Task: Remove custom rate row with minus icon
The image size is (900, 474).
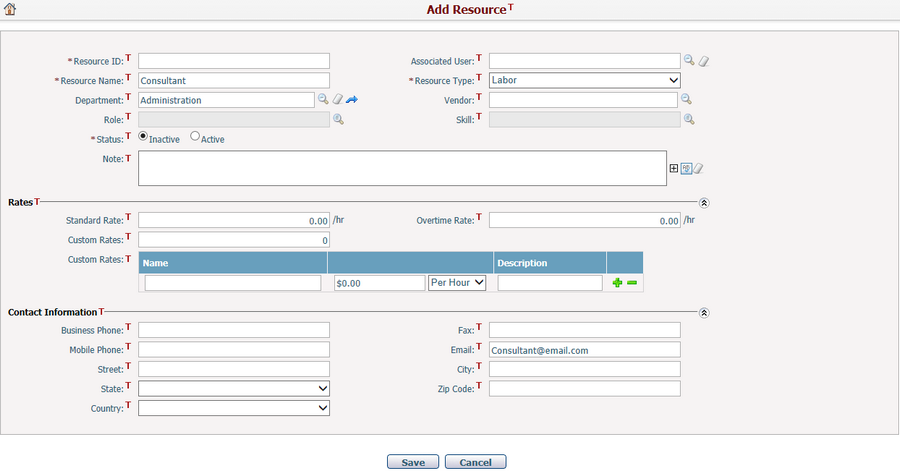Action: click(x=632, y=284)
